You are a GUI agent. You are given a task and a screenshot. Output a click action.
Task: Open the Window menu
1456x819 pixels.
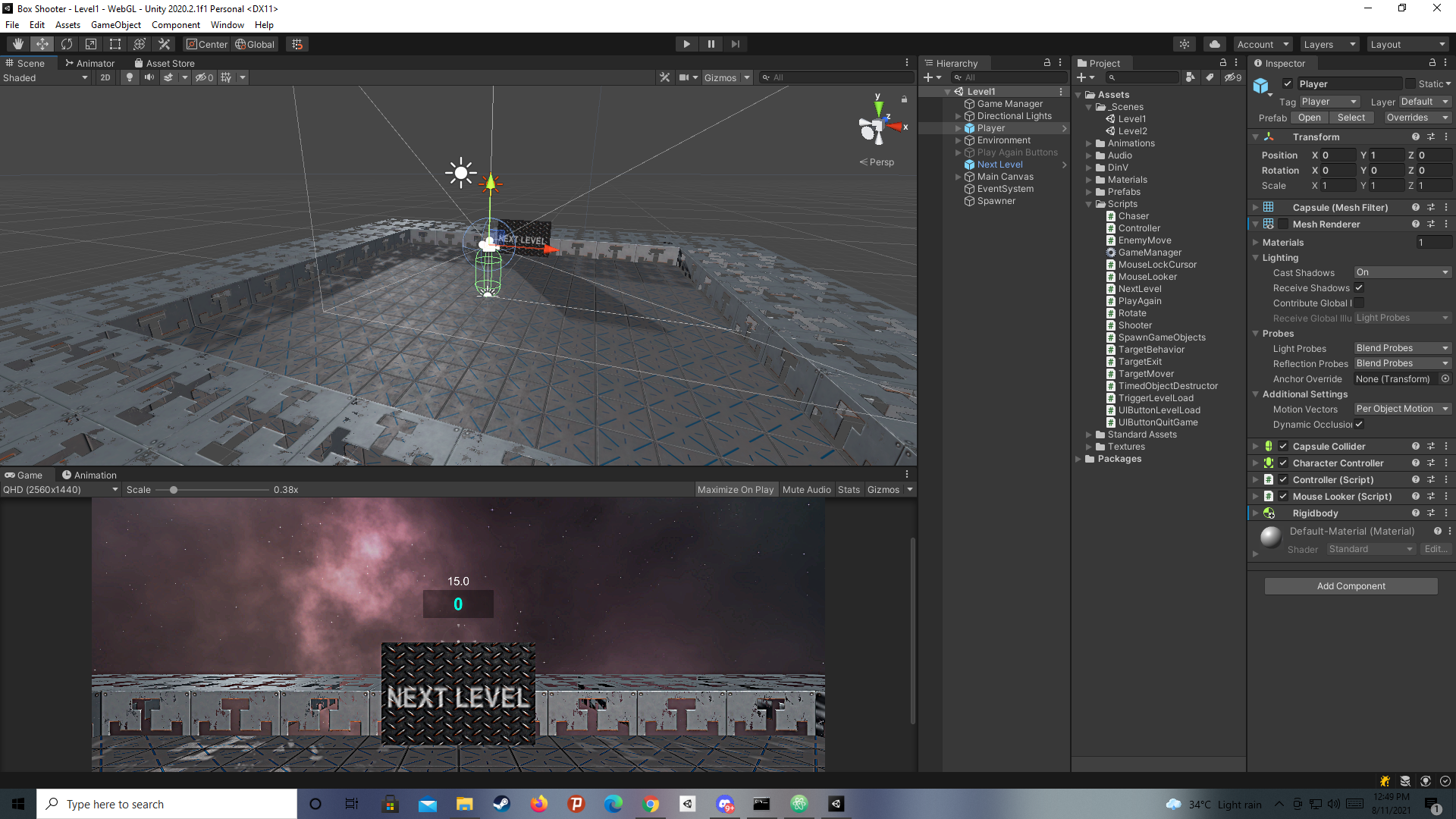point(227,25)
